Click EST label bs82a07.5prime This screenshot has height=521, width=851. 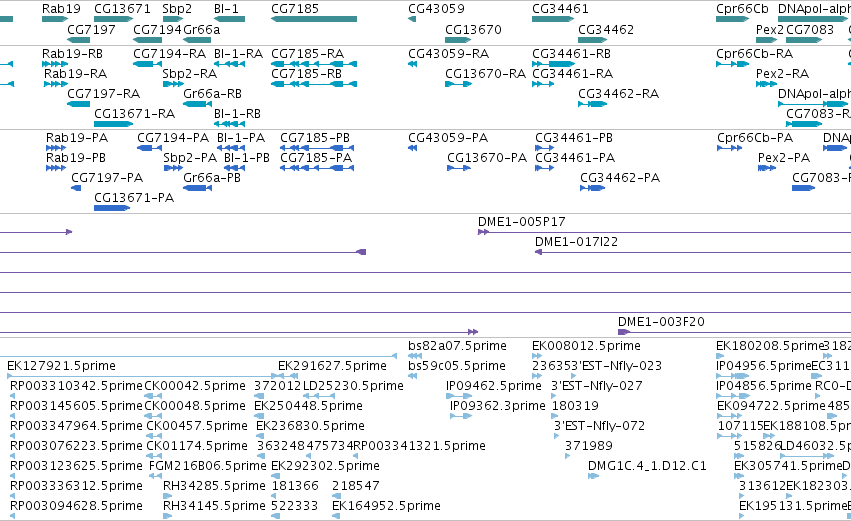tap(457, 346)
